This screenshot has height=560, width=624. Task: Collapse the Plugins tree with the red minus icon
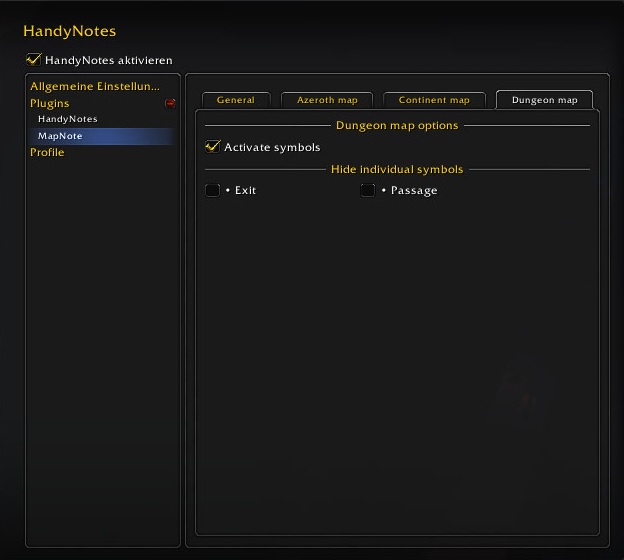[x=170, y=103]
